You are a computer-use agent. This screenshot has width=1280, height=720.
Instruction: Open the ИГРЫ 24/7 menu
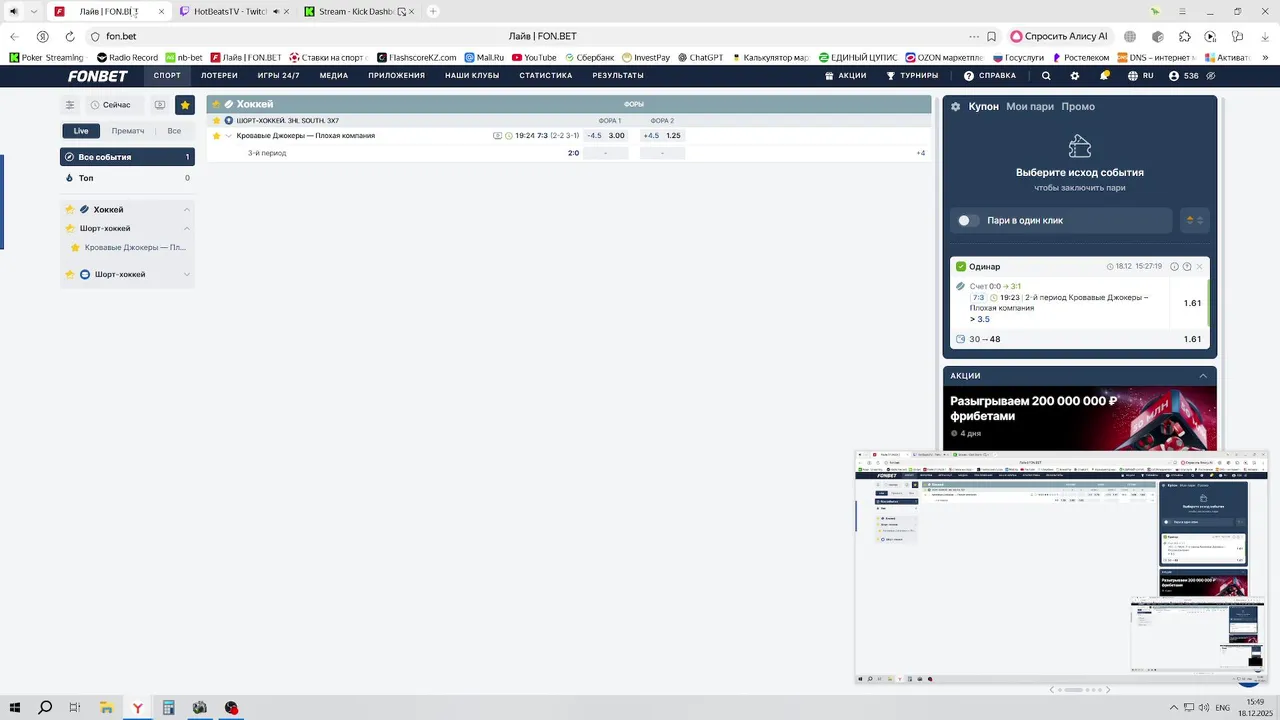tap(278, 76)
